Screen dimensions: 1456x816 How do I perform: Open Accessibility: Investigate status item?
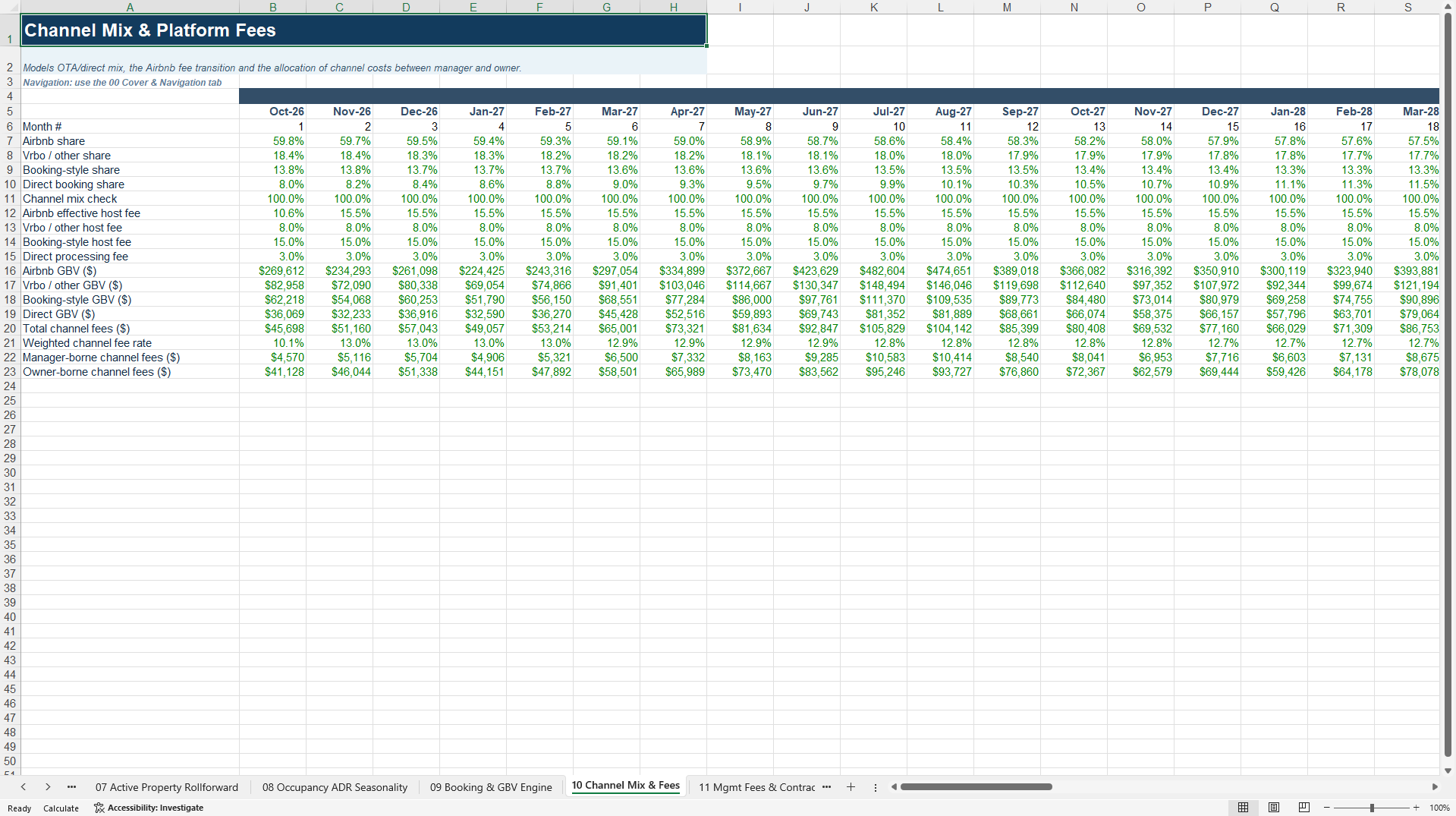pyautogui.click(x=149, y=808)
